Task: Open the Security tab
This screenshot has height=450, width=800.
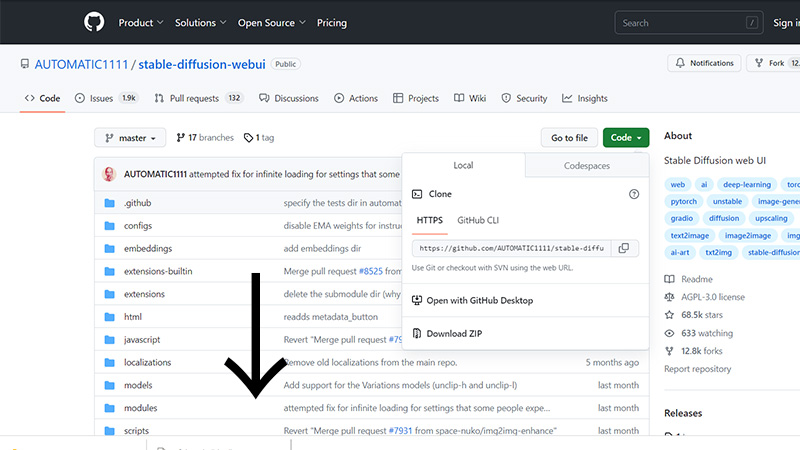Action: (524, 98)
